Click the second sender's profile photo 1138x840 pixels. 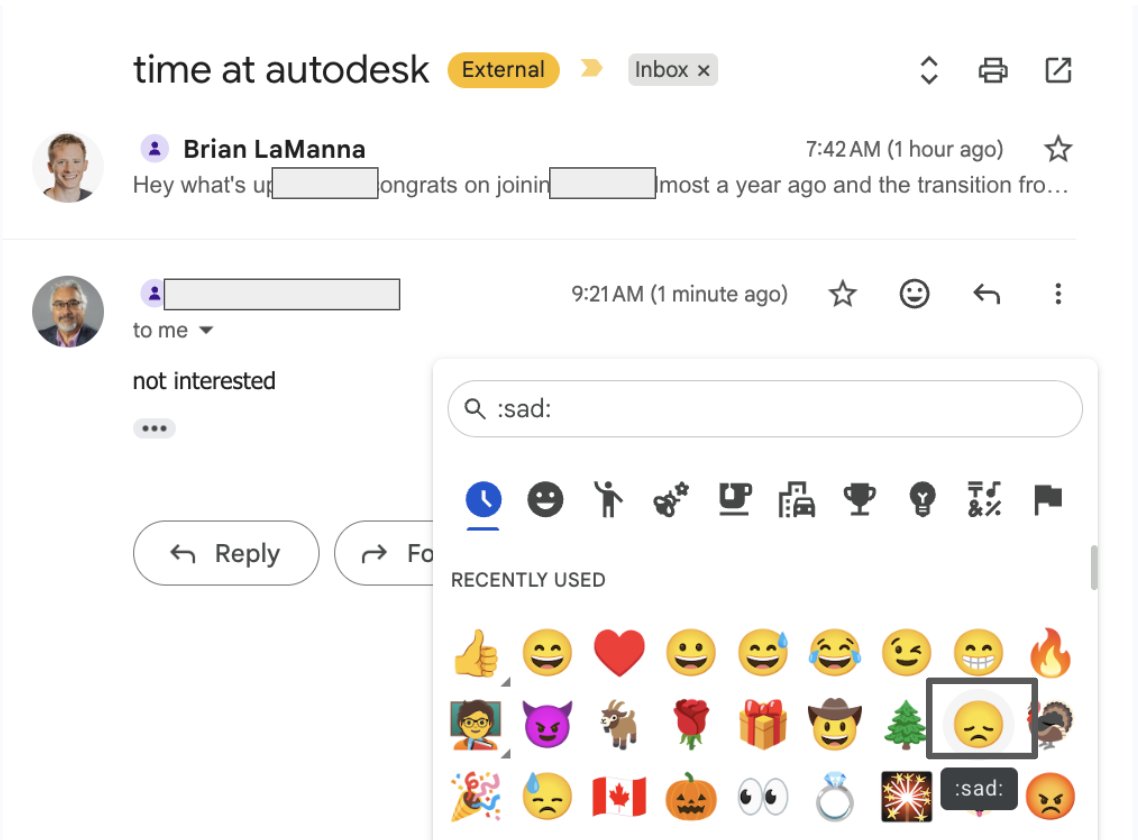pyautogui.click(x=68, y=311)
